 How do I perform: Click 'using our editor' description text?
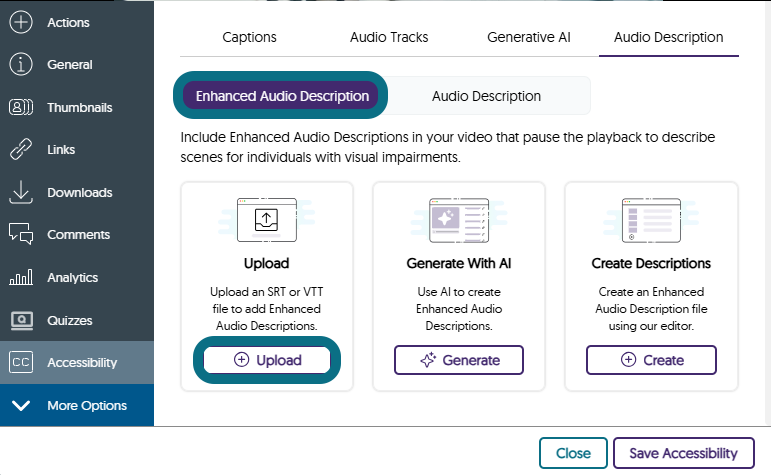pos(651,326)
